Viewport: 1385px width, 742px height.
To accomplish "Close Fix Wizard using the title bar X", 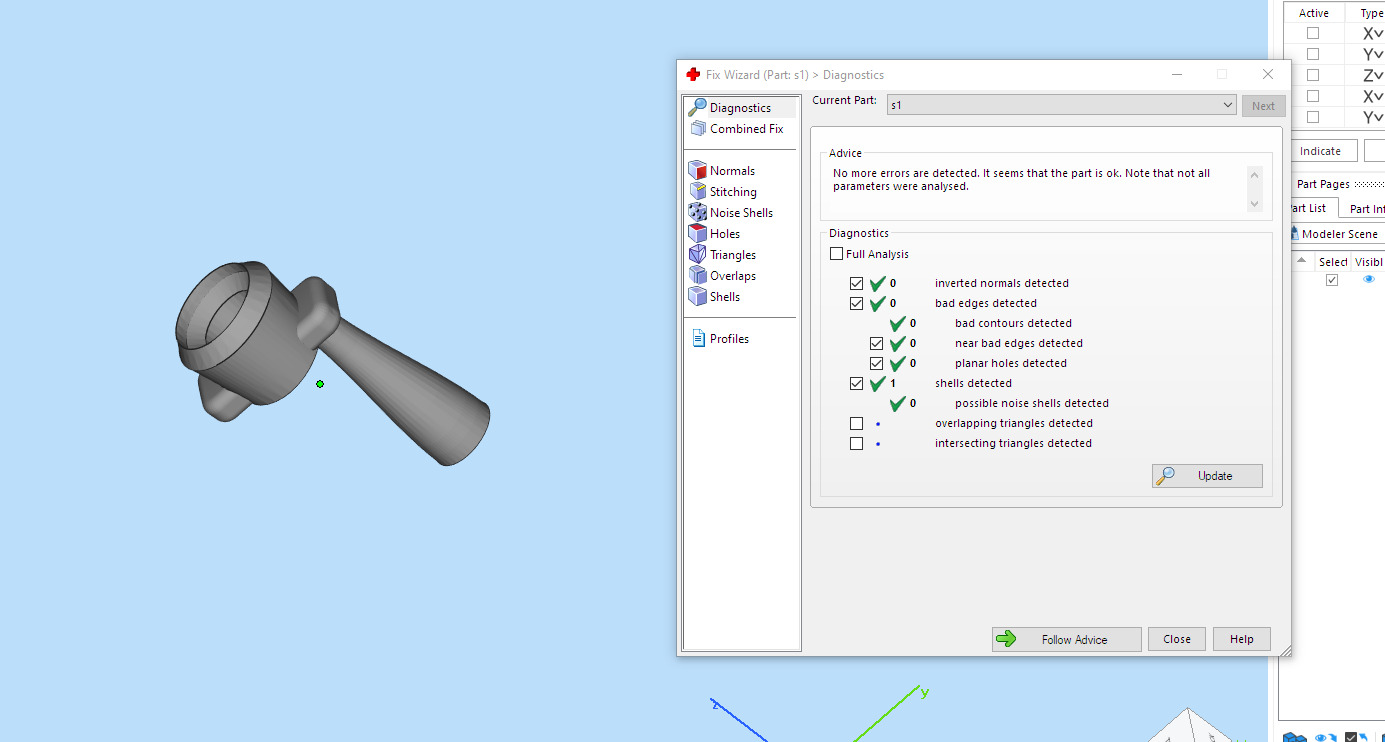I will [x=1268, y=75].
